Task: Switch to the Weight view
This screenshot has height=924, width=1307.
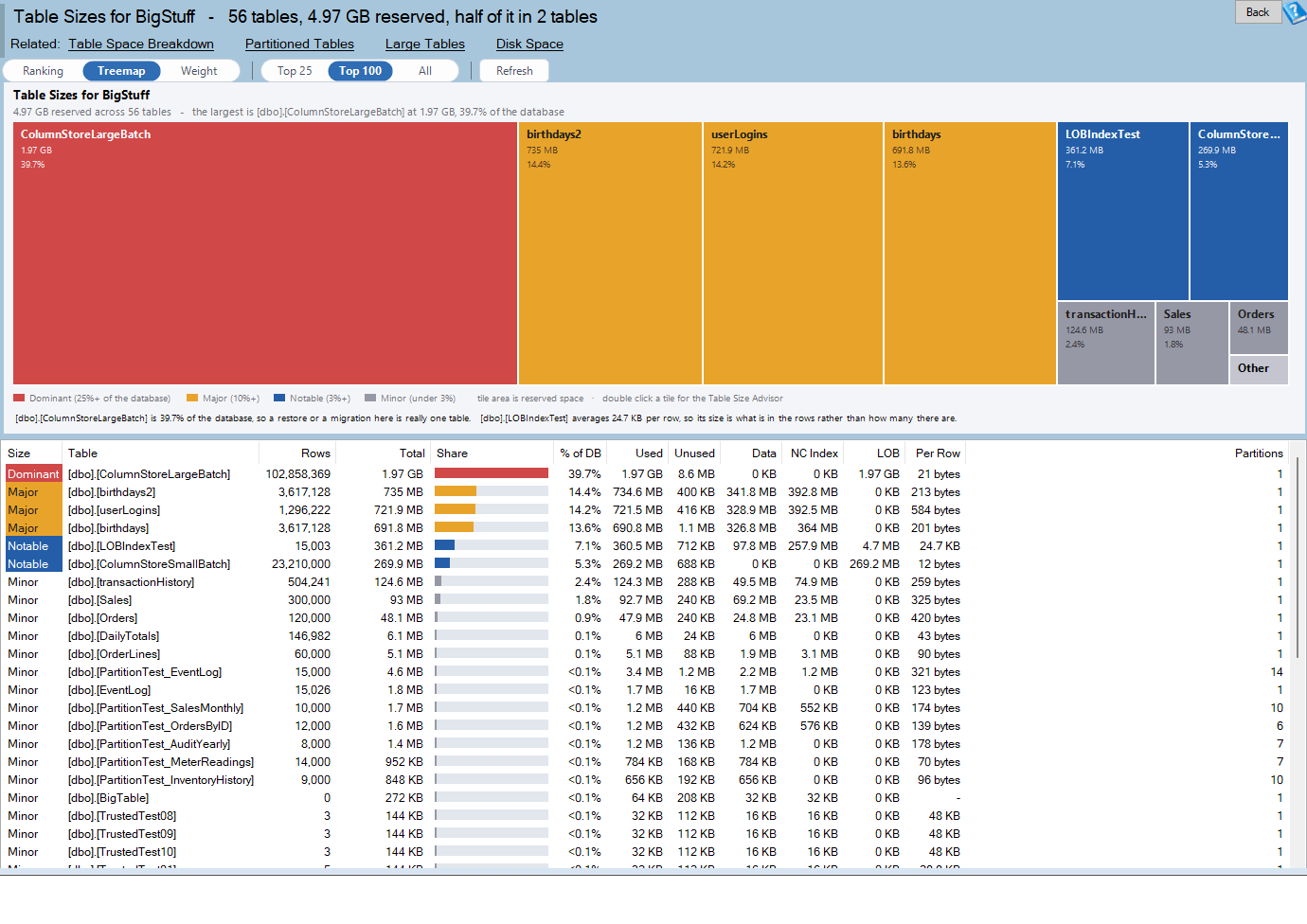Action: [199, 71]
